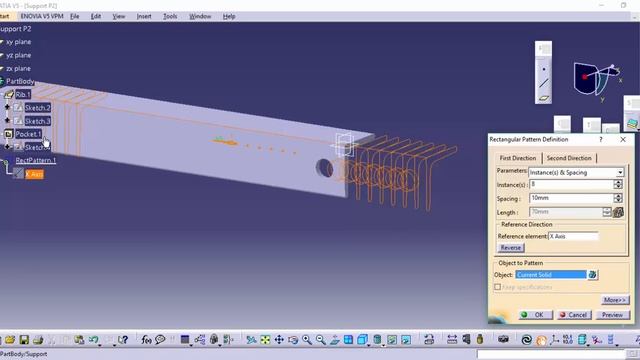This screenshot has width=640, height=360.
Task: Open the Edit menu
Action: pyautogui.click(x=96, y=16)
